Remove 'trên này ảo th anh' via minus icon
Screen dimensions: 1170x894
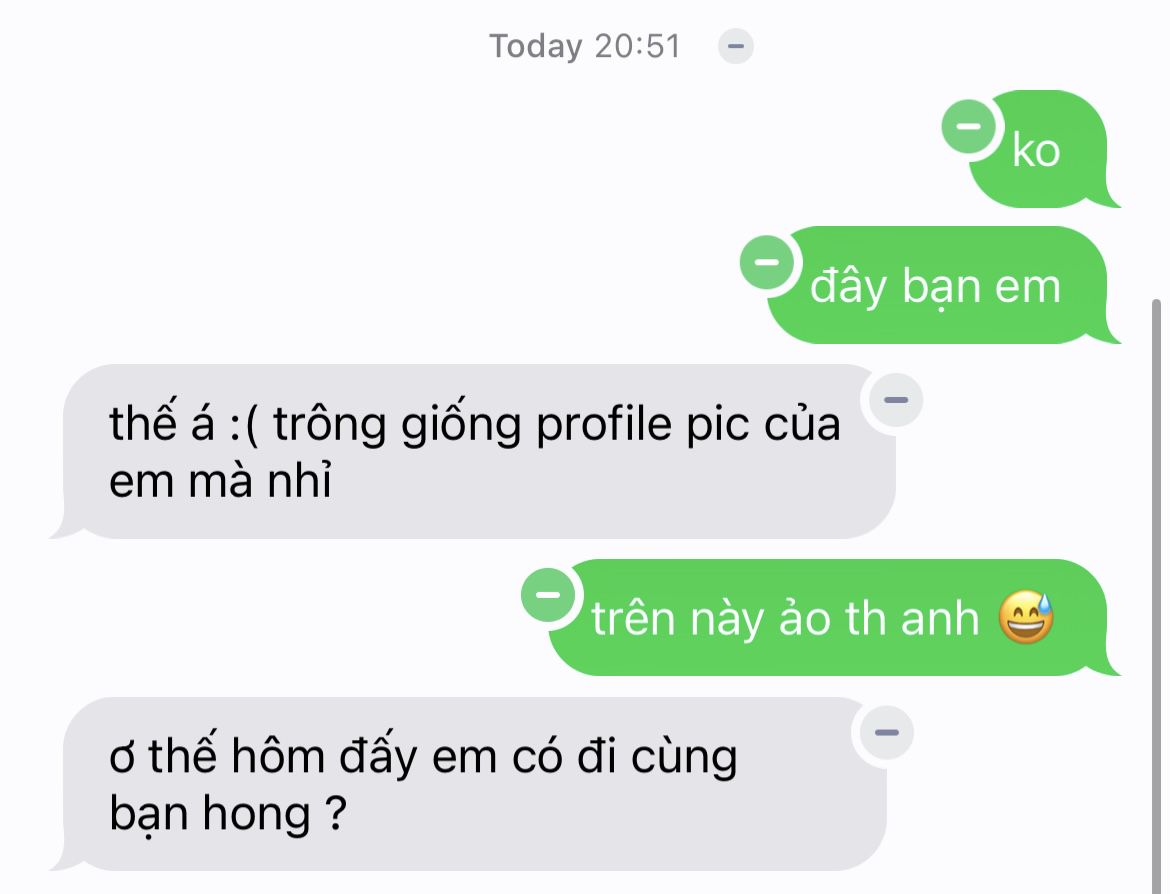tap(548, 594)
